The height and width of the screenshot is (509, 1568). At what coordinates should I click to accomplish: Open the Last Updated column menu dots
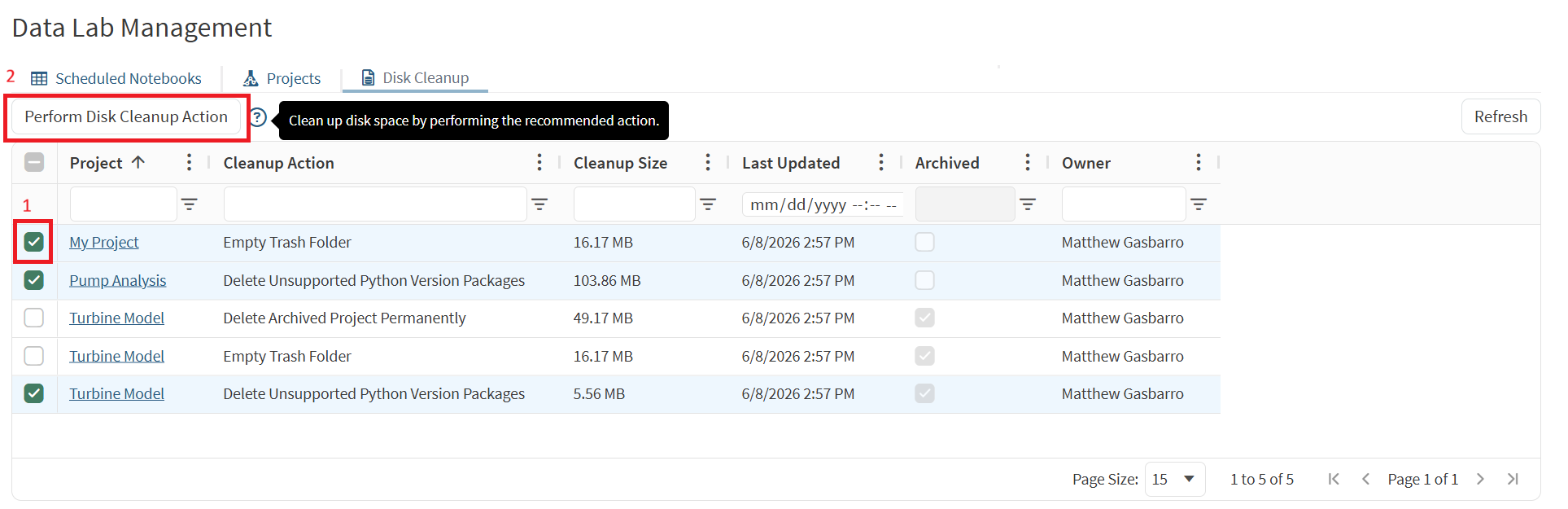coord(880,162)
